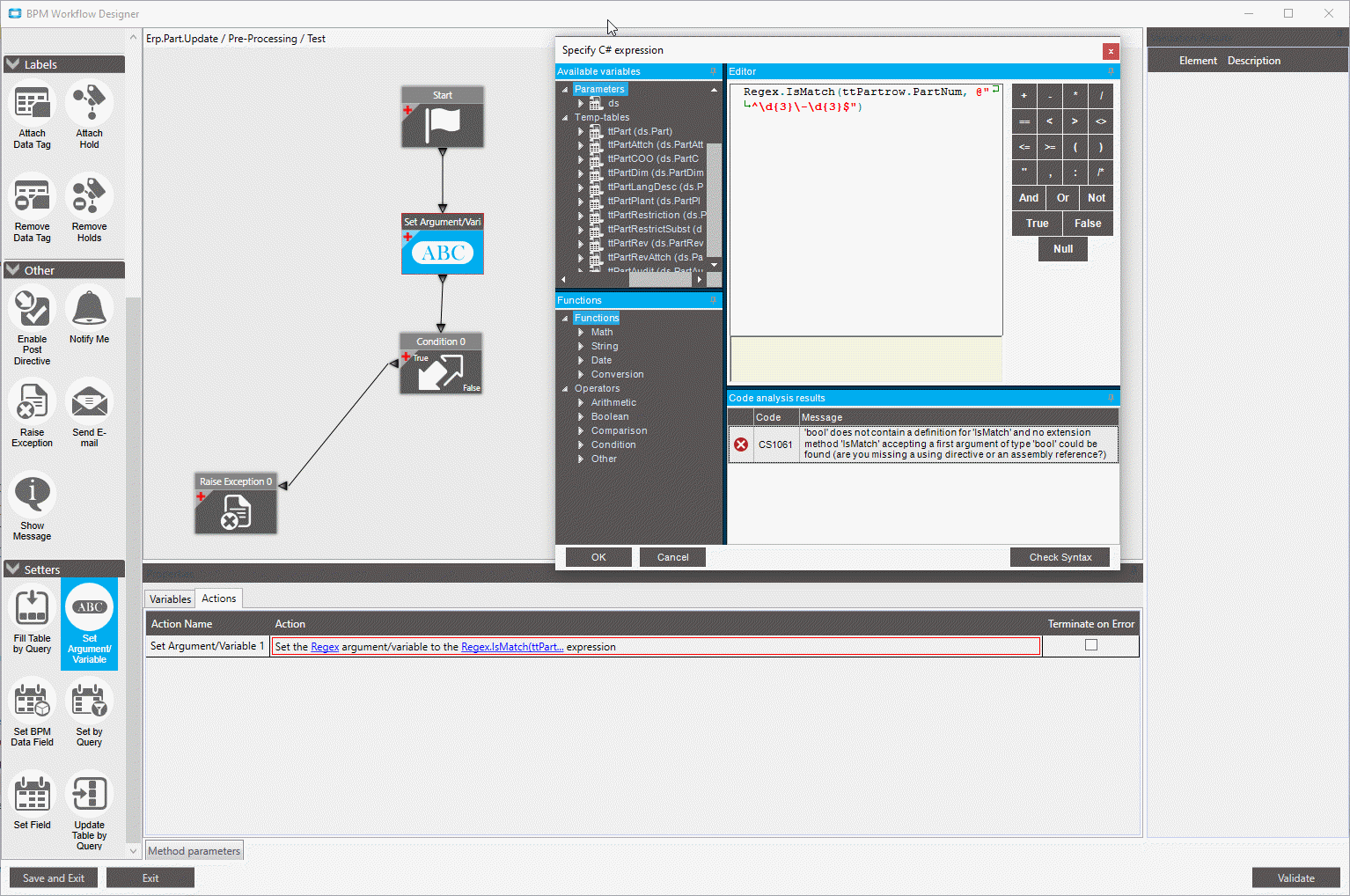The height and width of the screenshot is (896, 1350).
Task: Click the Validate button
Action: coord(1295,878)
